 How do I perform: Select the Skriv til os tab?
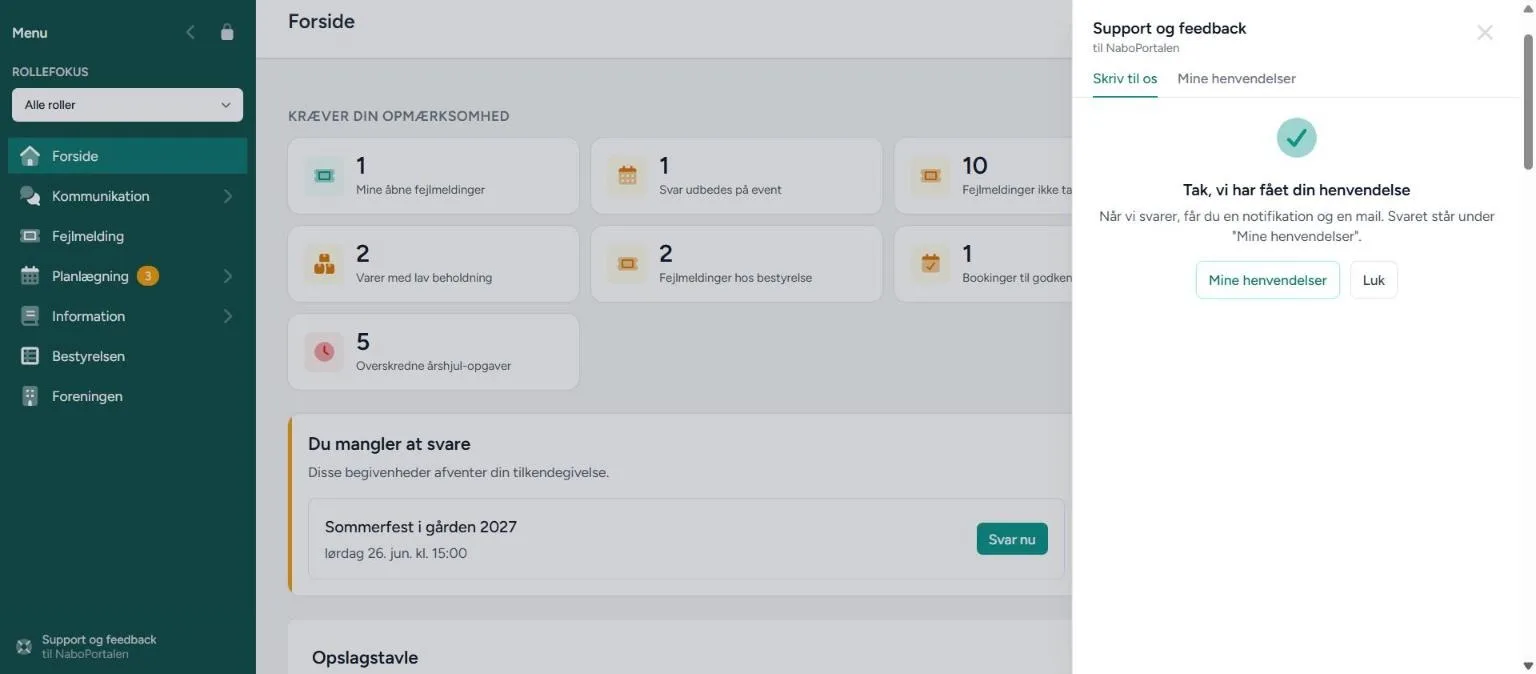click(x=1125, y=78)
